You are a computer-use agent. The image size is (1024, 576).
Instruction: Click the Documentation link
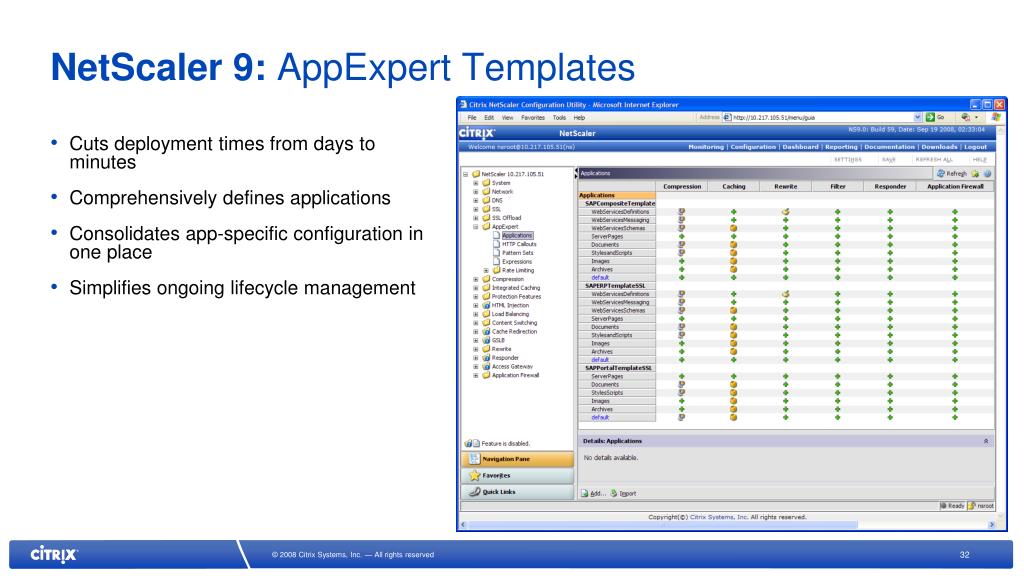[x=889, y=147]
